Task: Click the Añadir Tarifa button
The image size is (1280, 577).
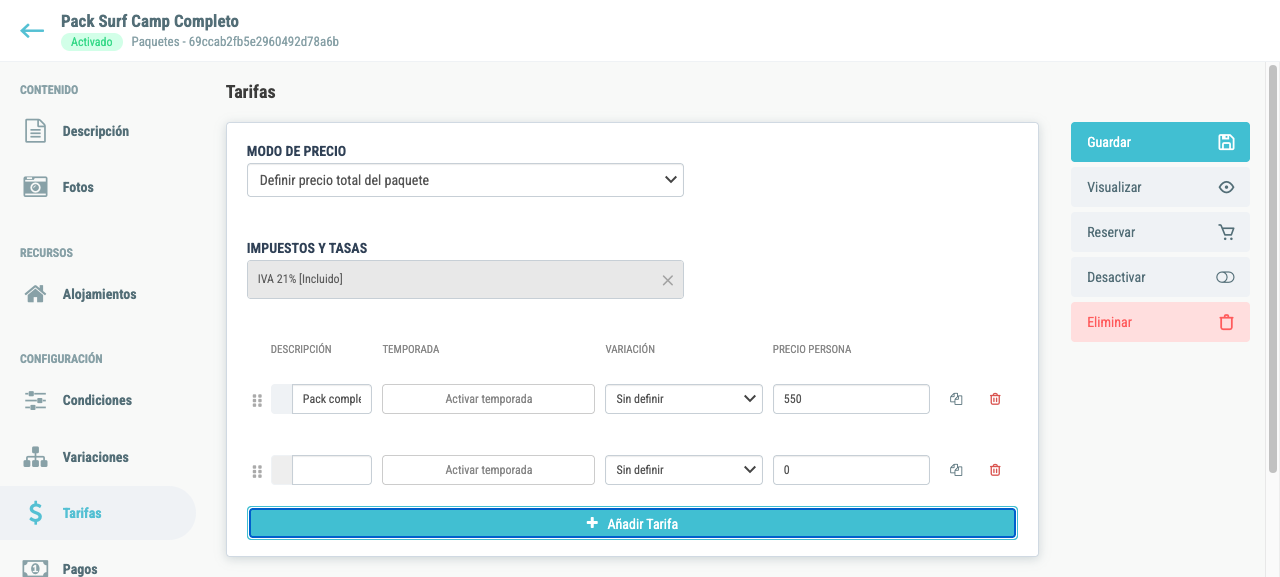Action: [x=632, y=523]
